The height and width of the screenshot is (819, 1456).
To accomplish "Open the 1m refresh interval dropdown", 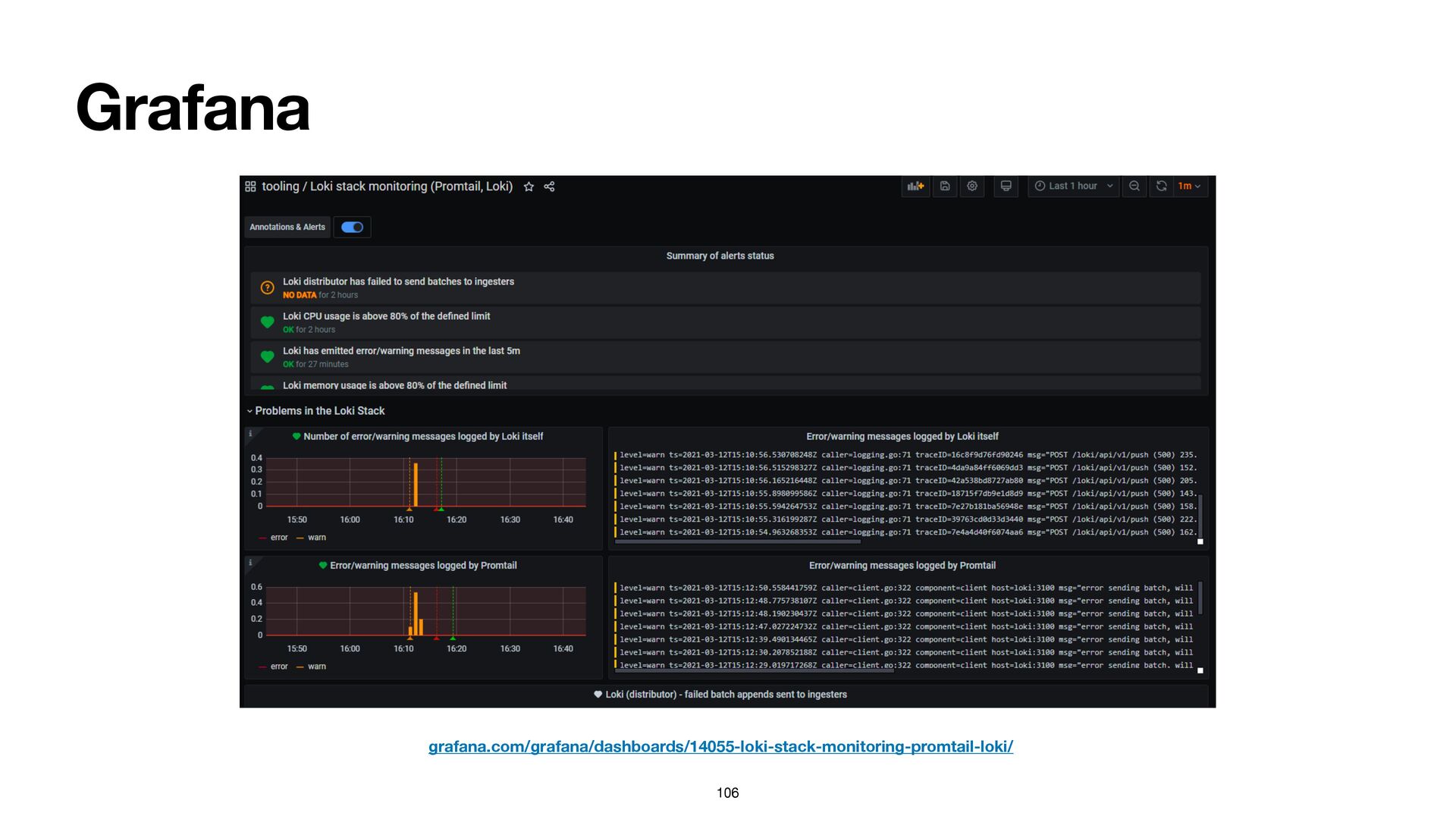I will click(x=1190, y=186).
